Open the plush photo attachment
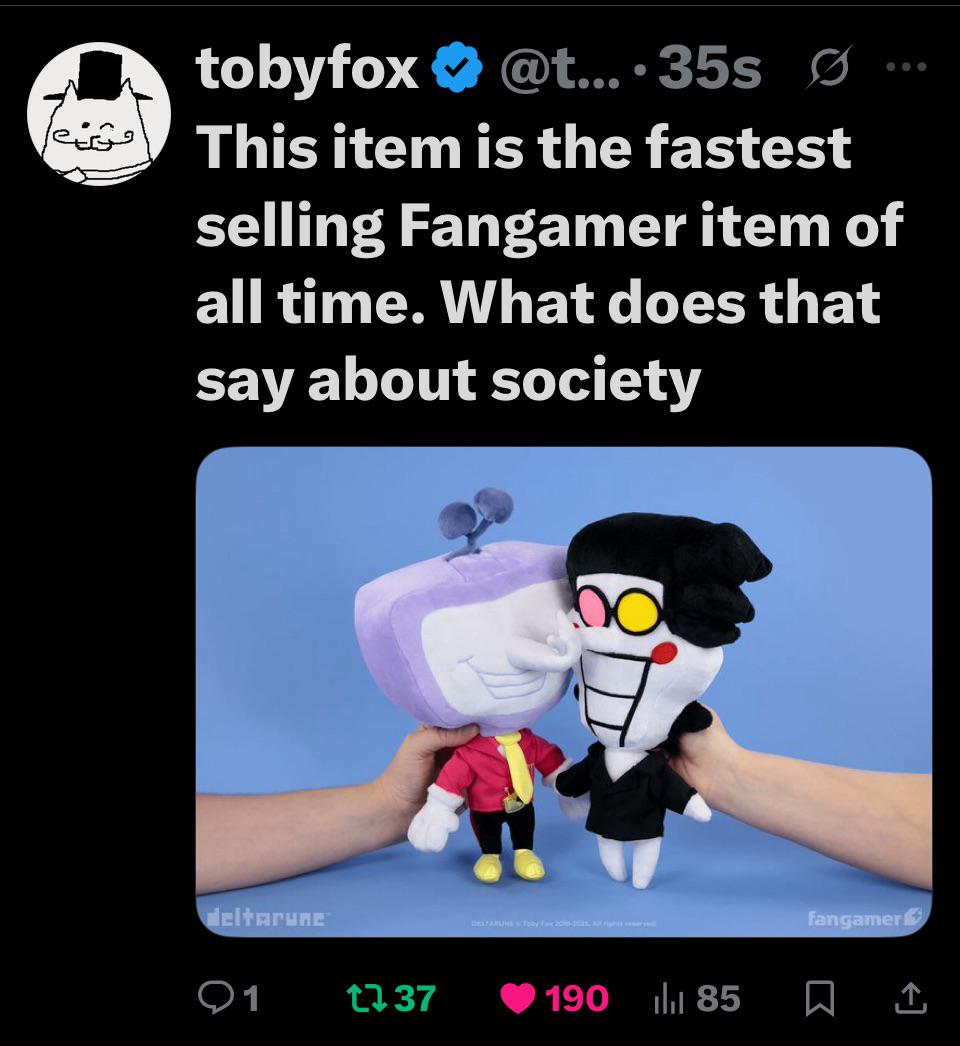This screenshot has width=960, height=1046. pyautogui.click(x=564, y=692)
